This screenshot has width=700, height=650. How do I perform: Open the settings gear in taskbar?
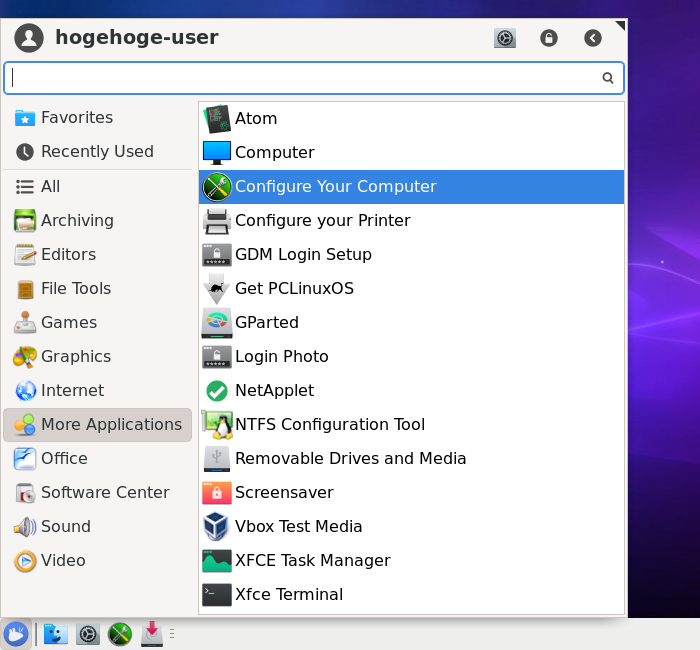(88, 634)
